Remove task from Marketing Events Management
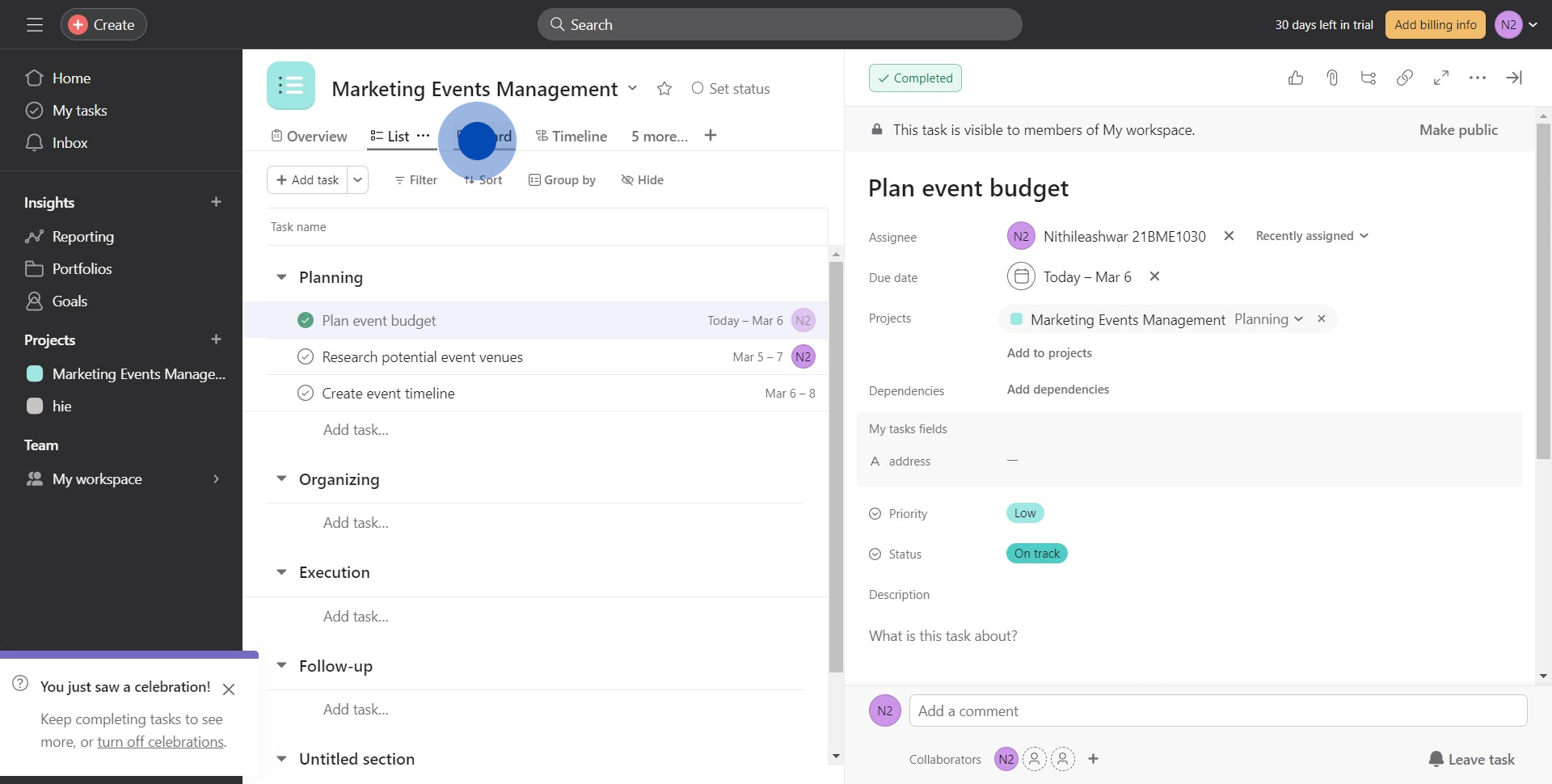 (x=1322, y=319)
